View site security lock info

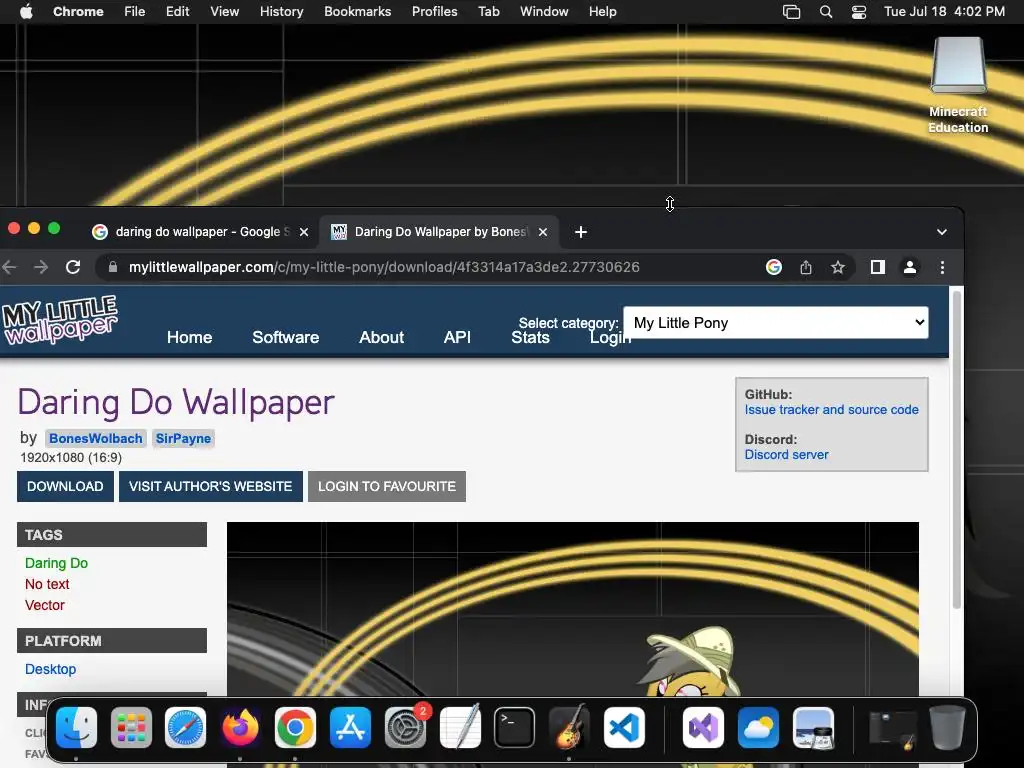(113, 267)
